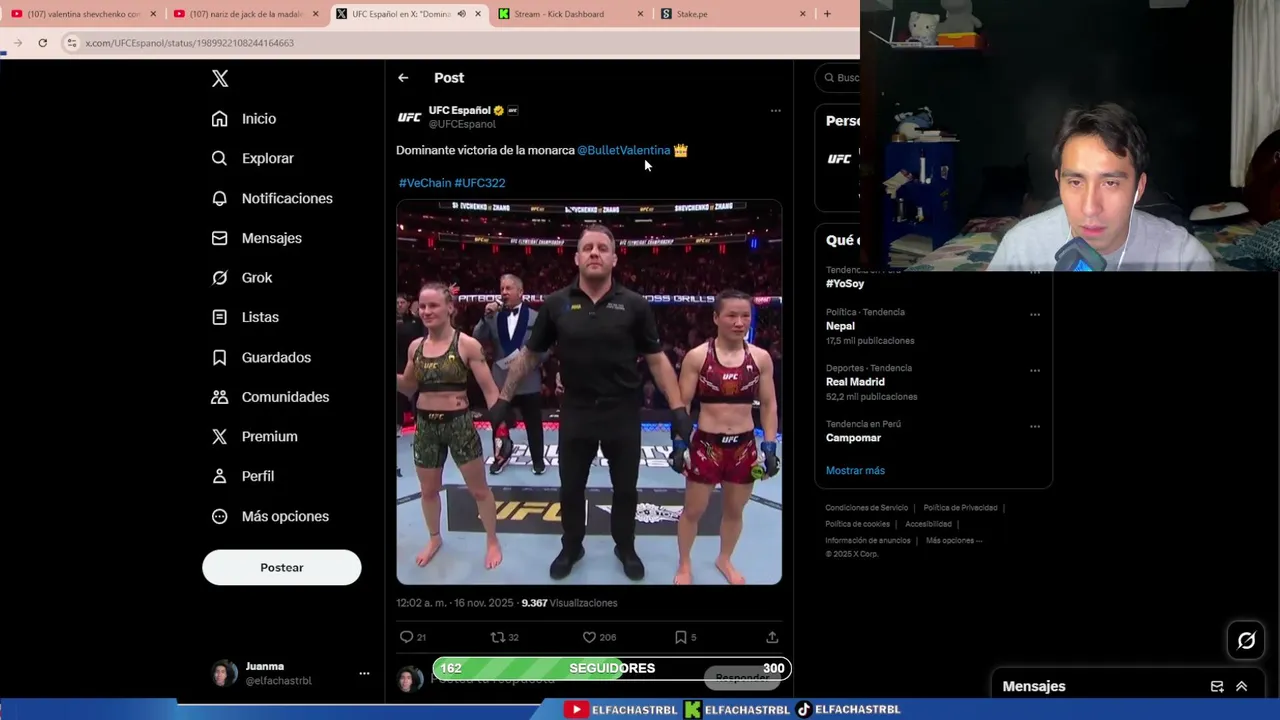Click the Premium X icon
This screenshot has height=720, width=1280.
tap(220, 436)
